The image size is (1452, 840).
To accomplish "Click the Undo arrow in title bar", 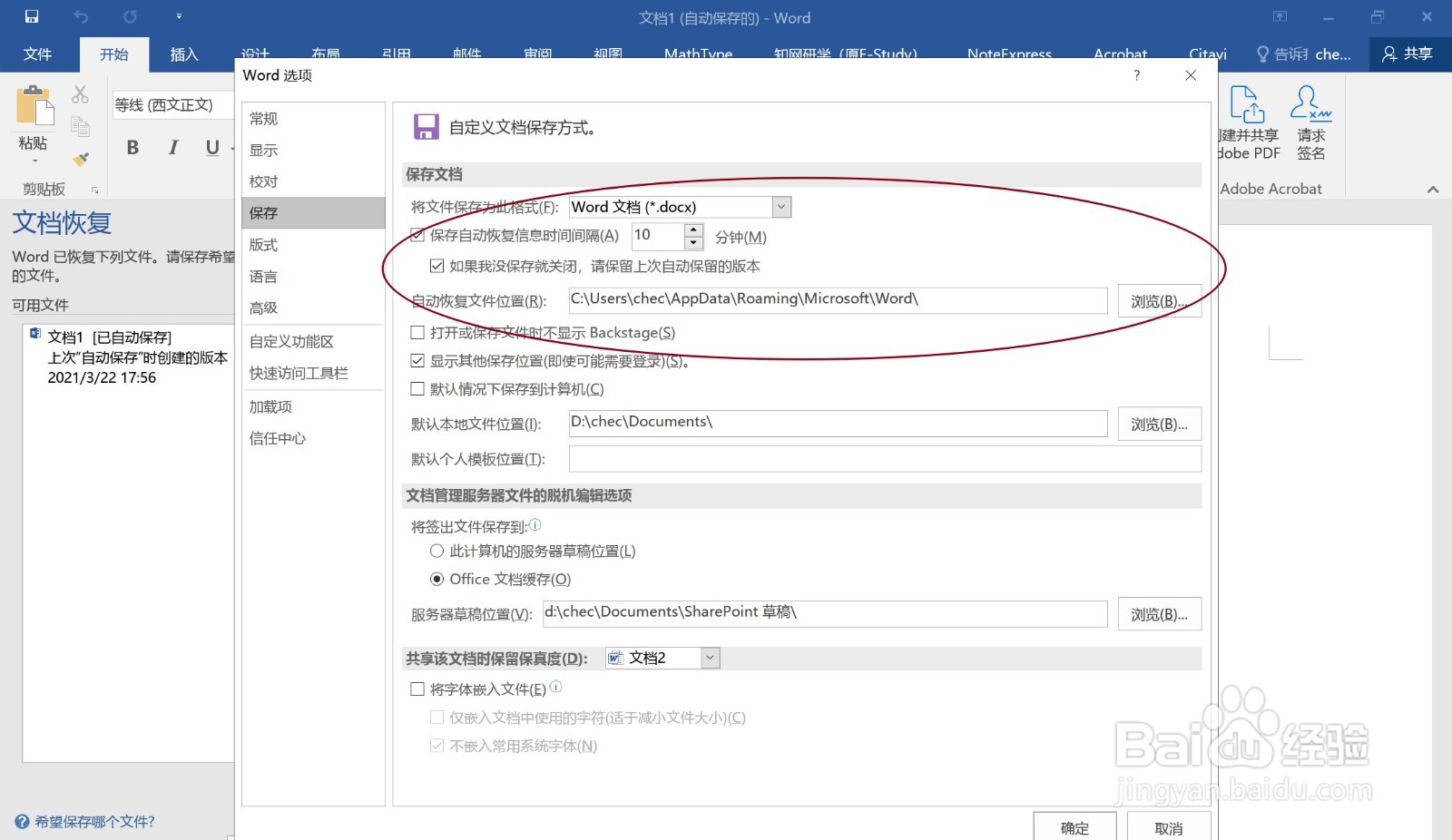I will (81, 16).
